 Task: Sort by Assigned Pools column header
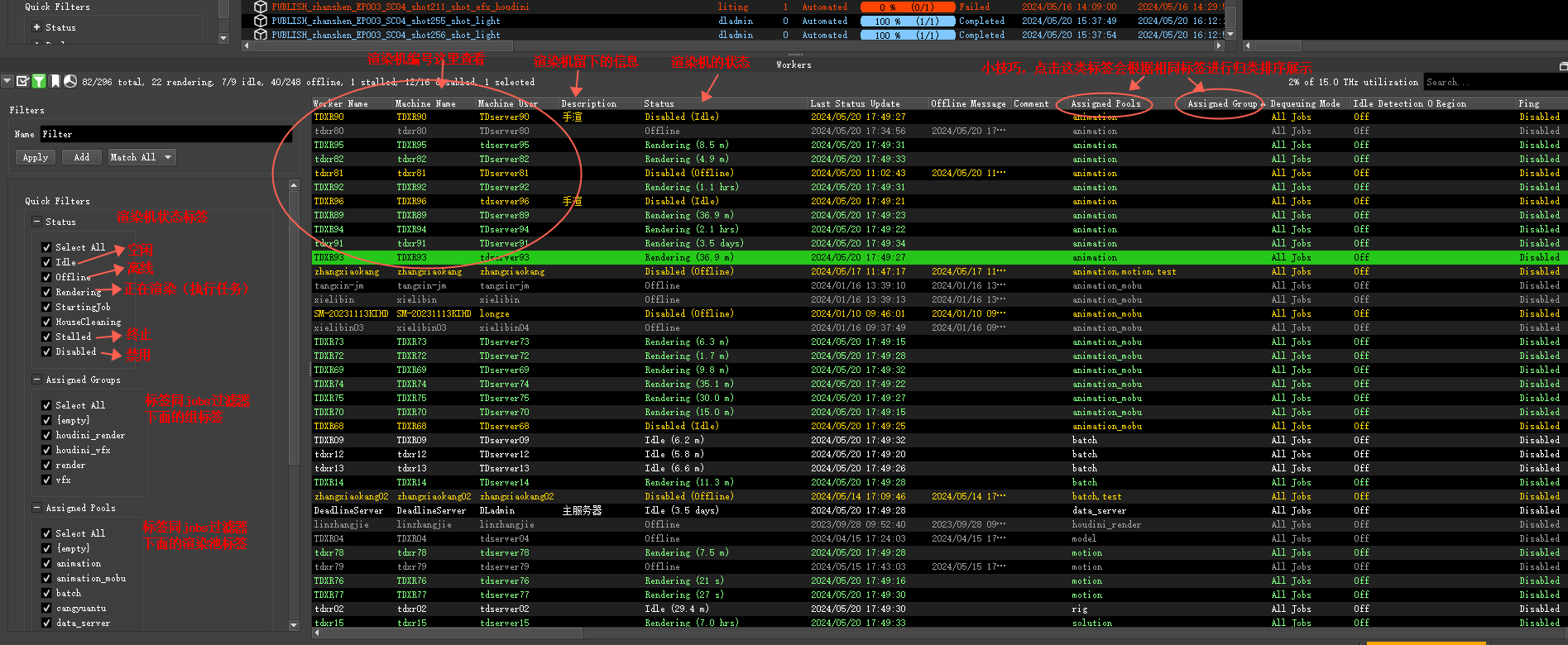pos(1105,103)
